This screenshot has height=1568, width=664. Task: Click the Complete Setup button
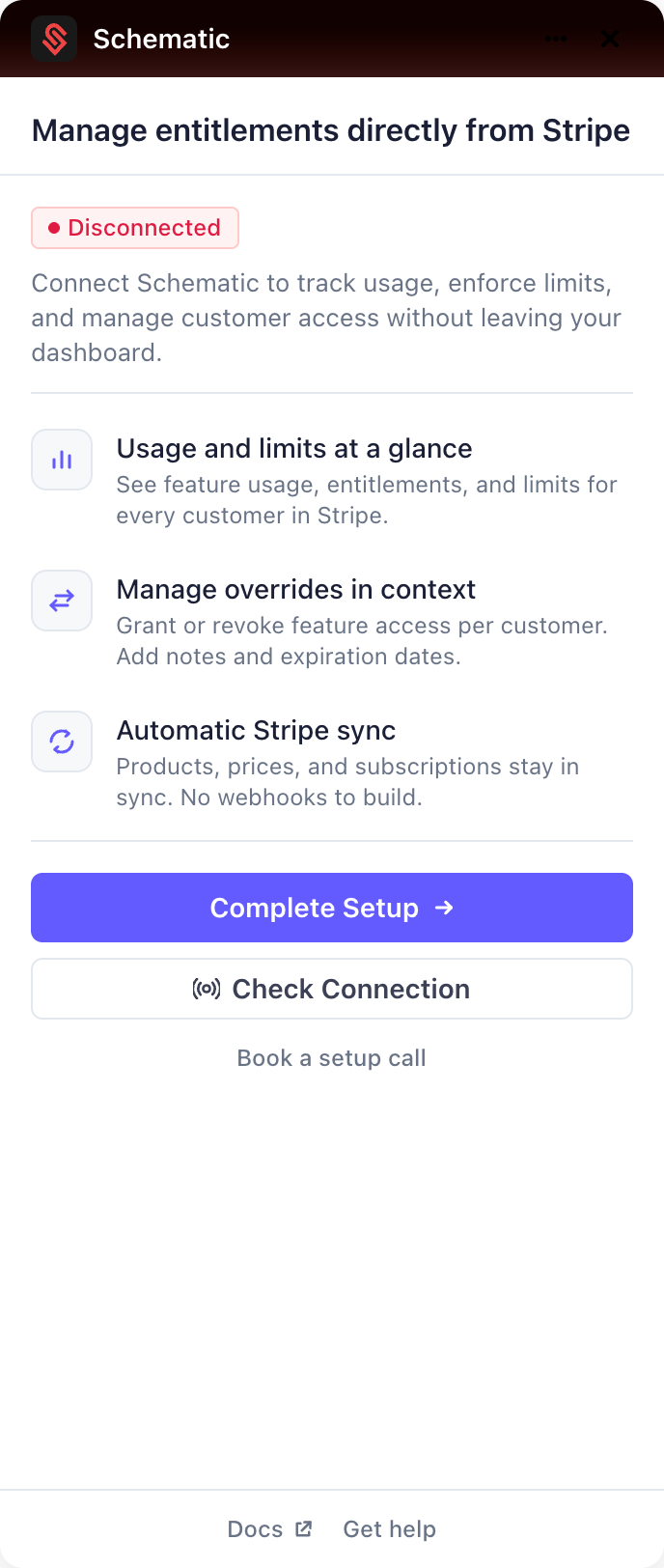click(332, 908)
